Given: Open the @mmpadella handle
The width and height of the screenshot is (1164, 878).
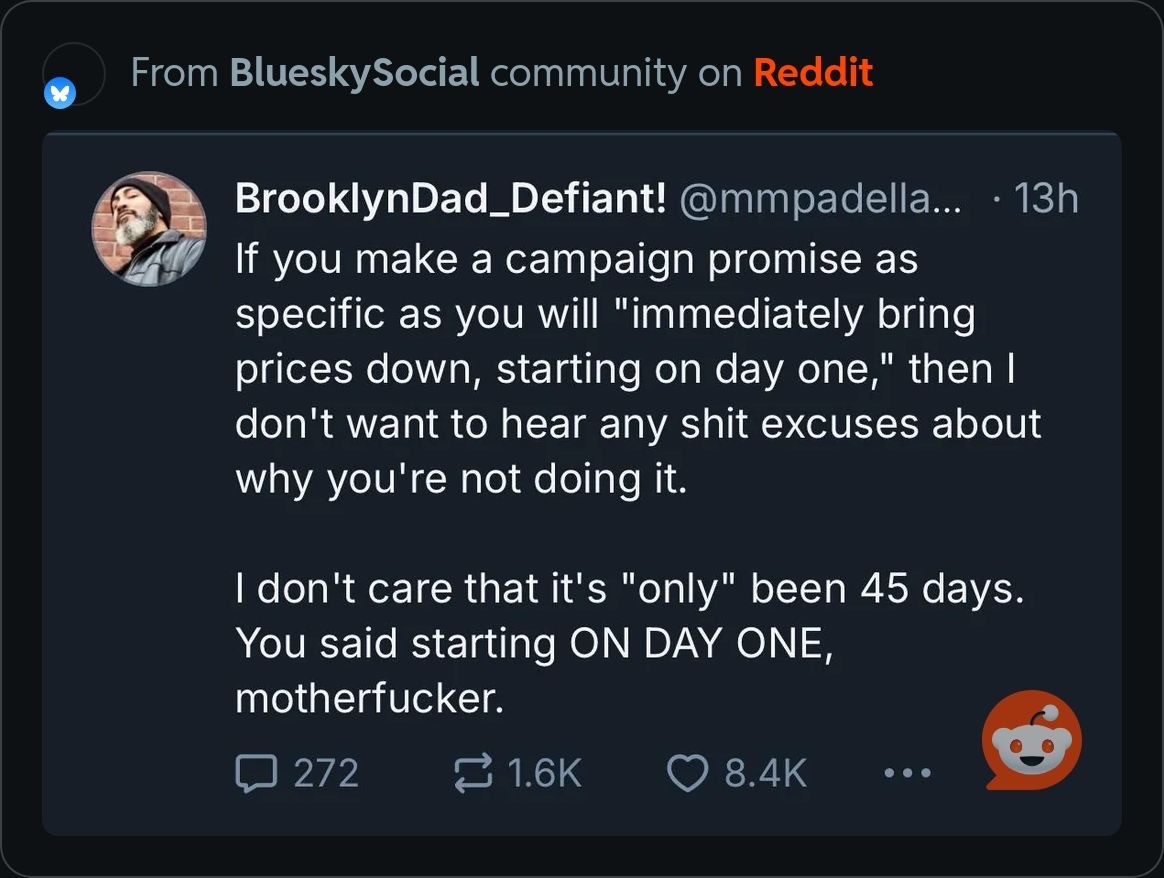Looking at the screenshot, I should 820,199.
